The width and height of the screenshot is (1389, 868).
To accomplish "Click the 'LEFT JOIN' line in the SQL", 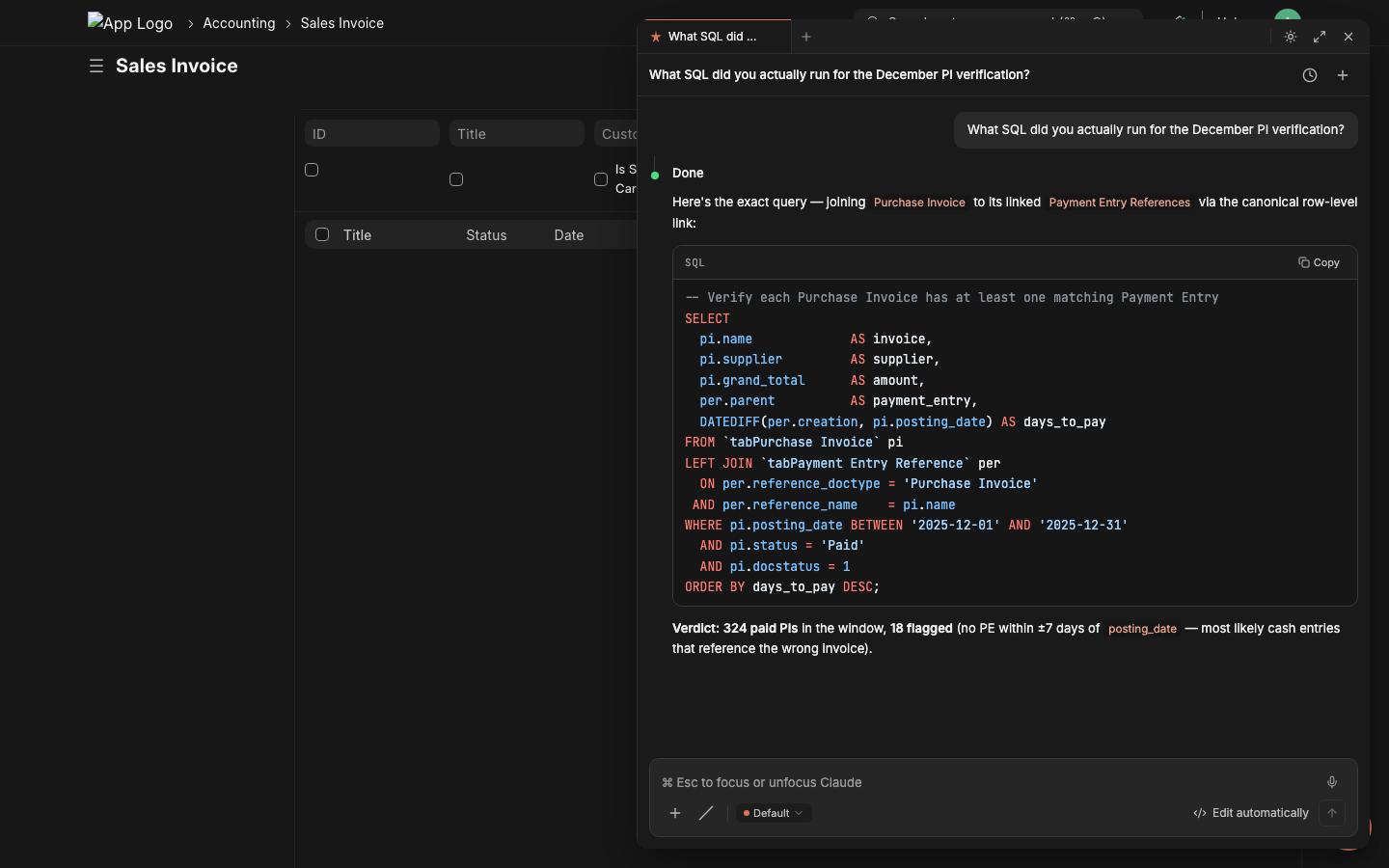I will [x=842, y=463].
